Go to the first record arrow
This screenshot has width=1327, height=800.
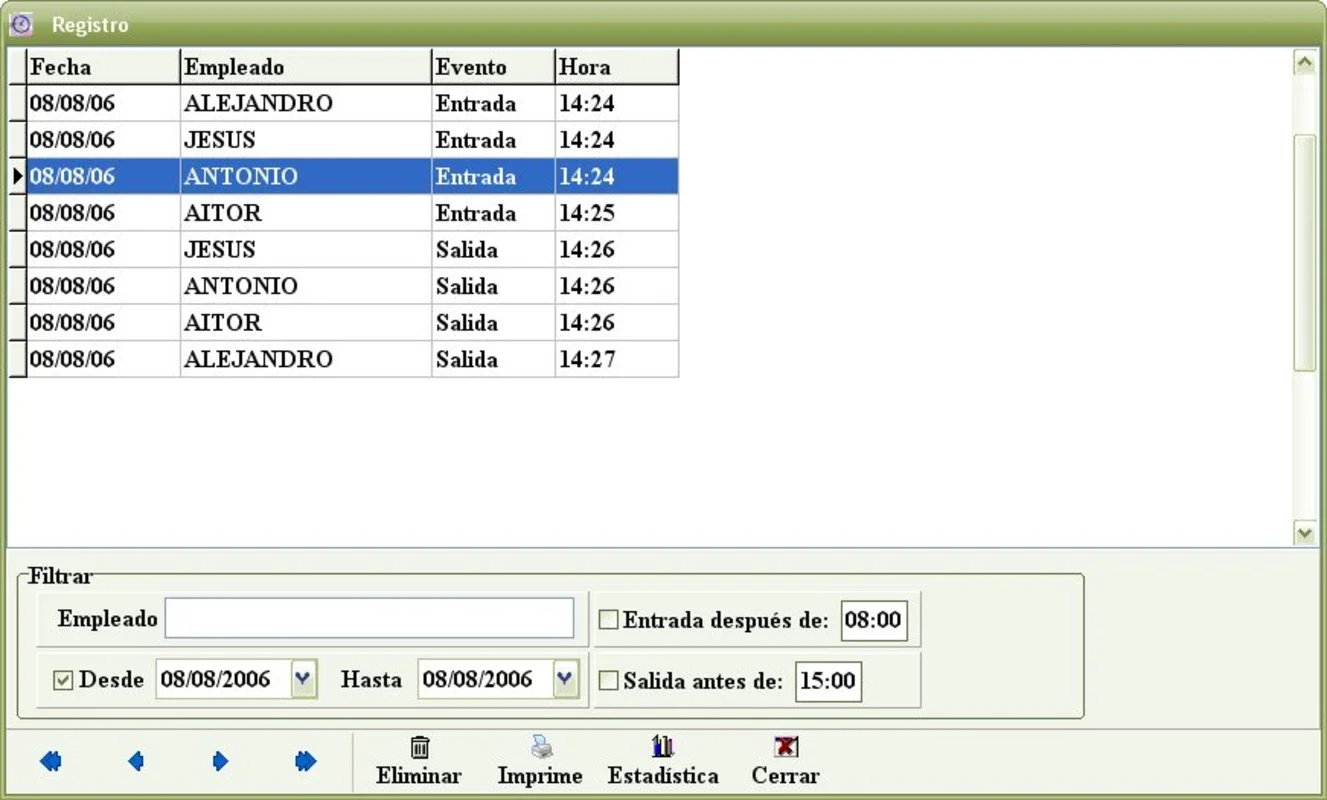[51, 762]
